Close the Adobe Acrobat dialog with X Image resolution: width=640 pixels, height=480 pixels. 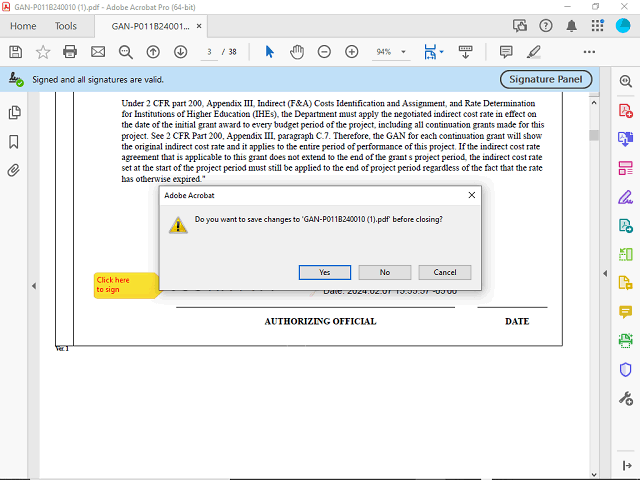[x=471, y=195]
